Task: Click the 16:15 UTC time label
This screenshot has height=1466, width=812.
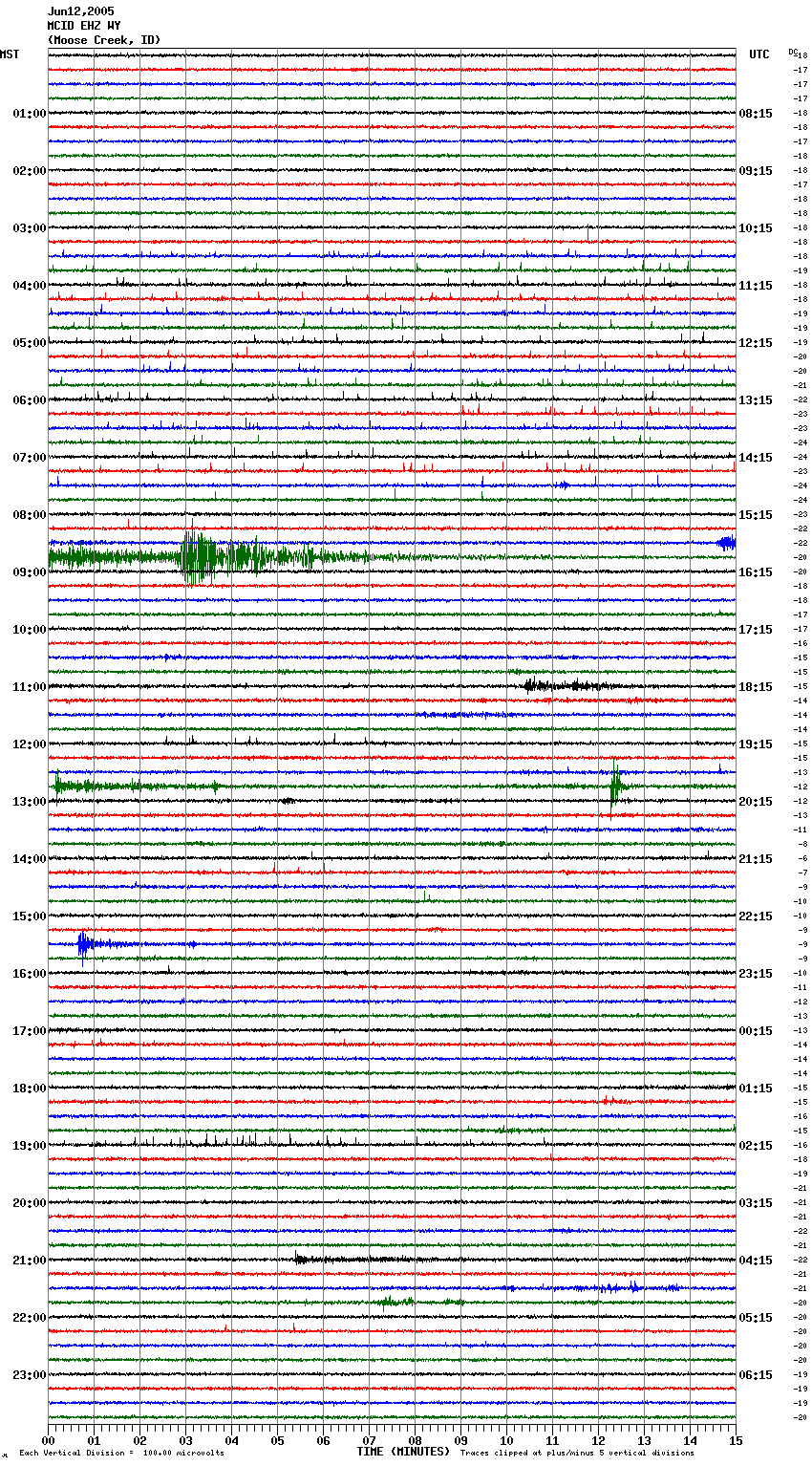Action: [756, 572]
